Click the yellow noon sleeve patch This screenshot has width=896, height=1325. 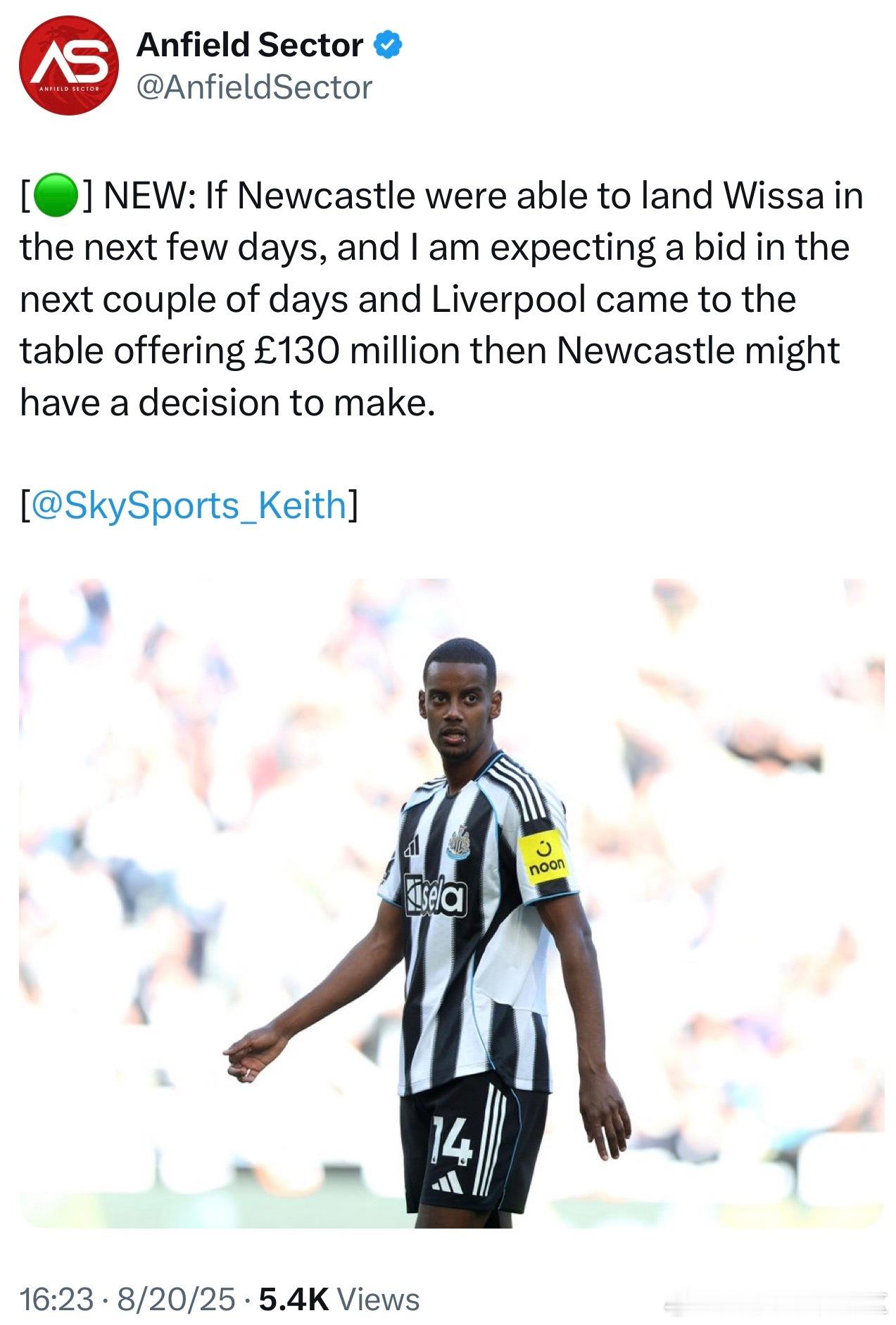click(545, 858)
